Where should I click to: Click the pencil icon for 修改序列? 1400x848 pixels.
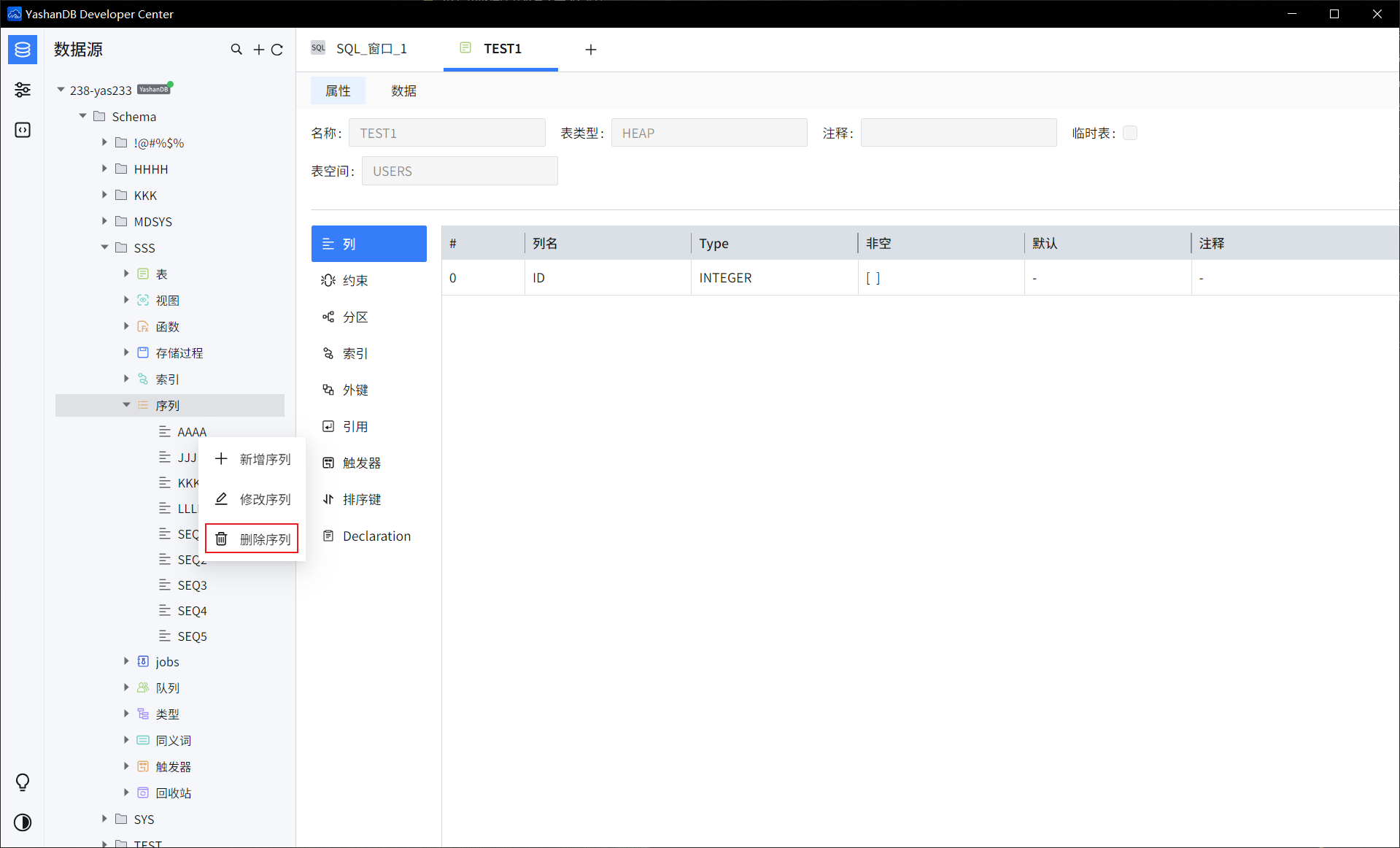pyautogui.click(x=221, y=498)
